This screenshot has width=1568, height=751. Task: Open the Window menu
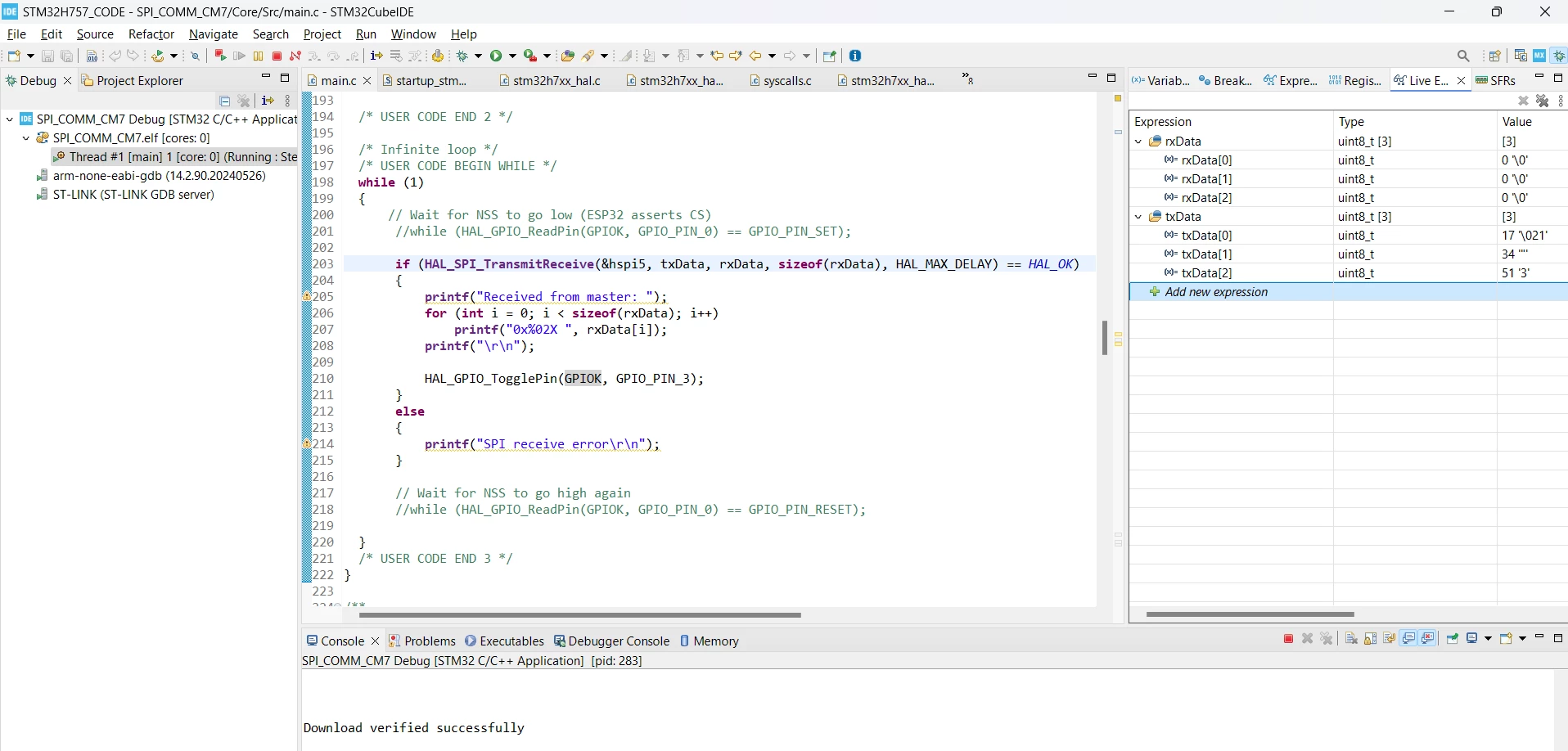click(413, 34)
